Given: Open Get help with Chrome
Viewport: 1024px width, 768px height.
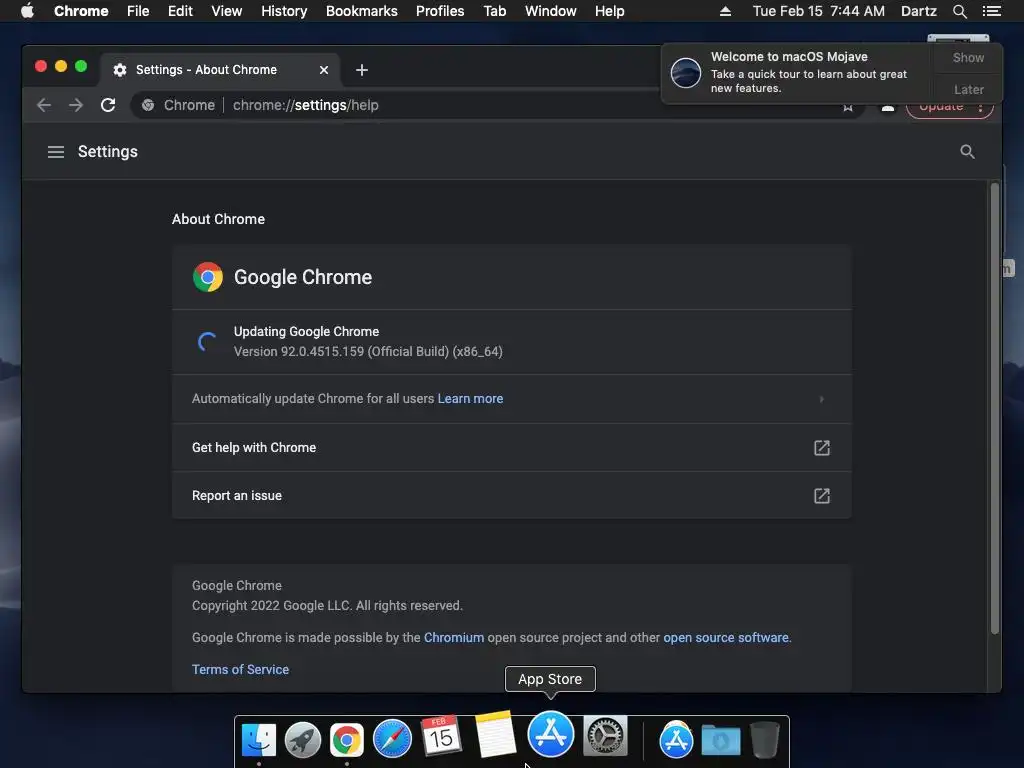Looking at the screenshot, I should [511, 447].
